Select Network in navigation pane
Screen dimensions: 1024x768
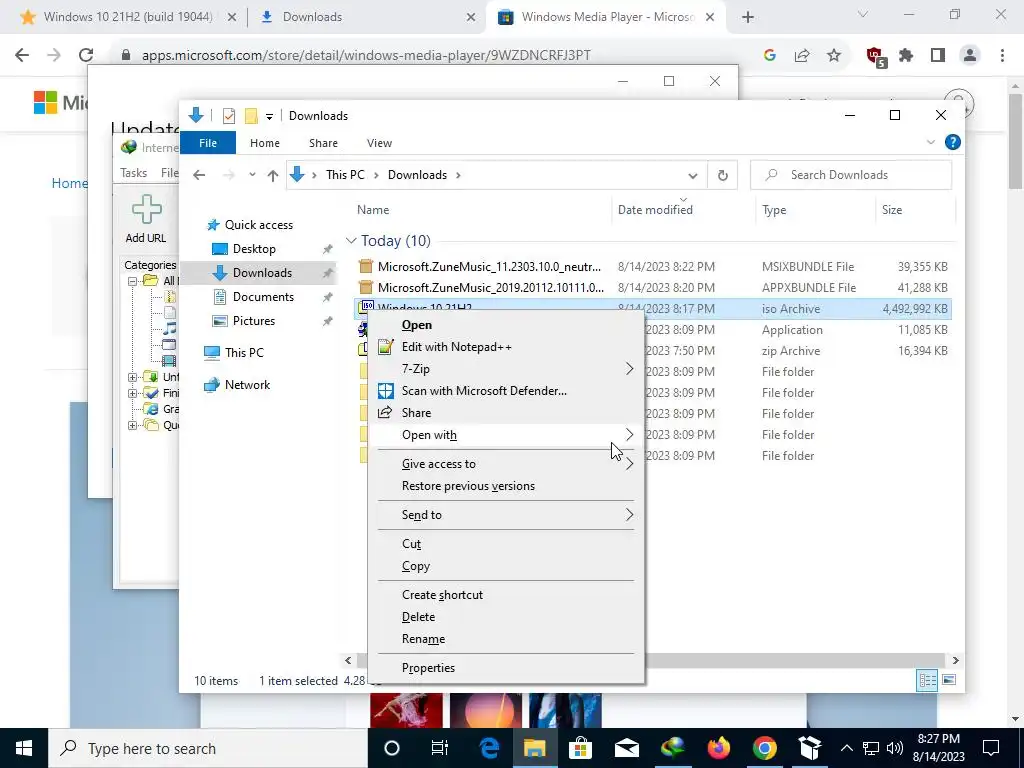[247, 385]
